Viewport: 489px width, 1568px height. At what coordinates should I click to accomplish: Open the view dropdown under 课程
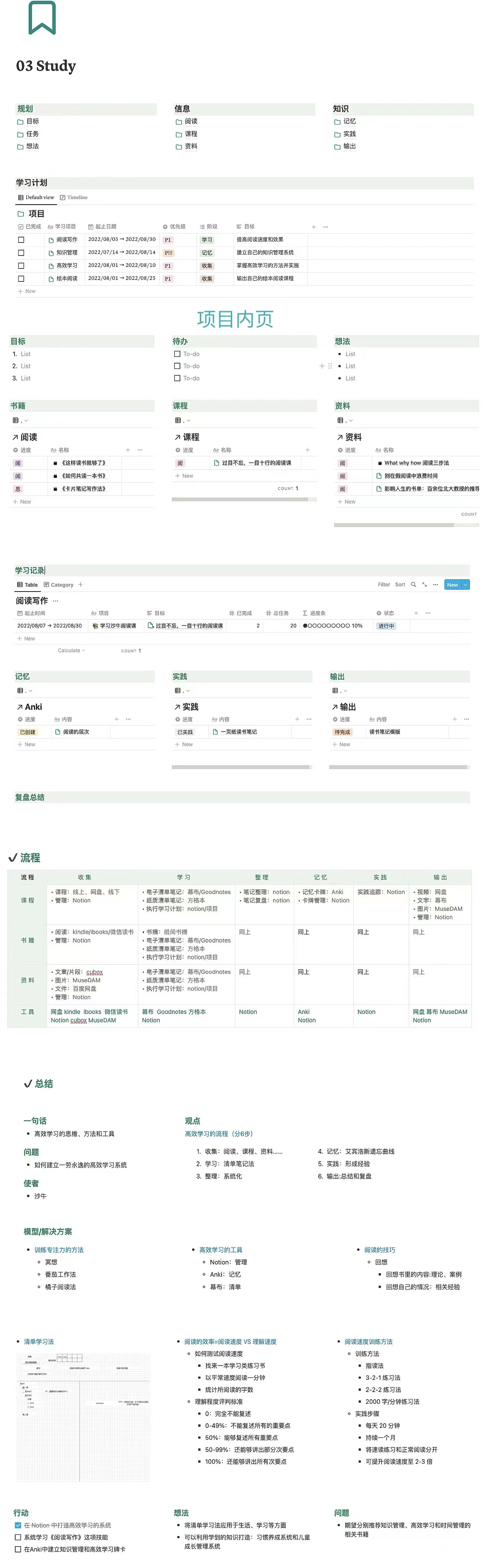tap(183, 420)
